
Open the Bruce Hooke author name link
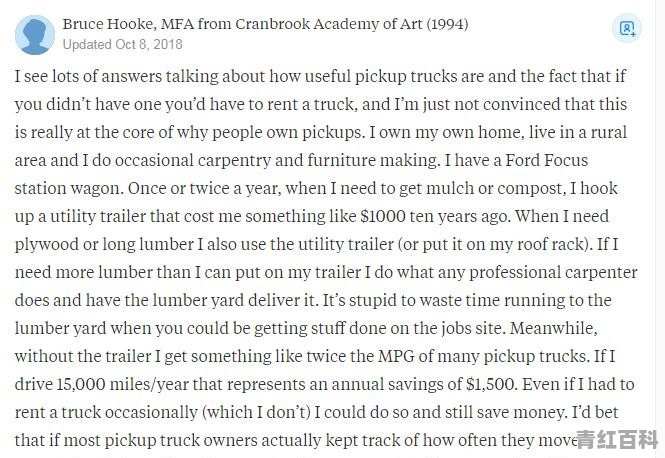point(109,24)
